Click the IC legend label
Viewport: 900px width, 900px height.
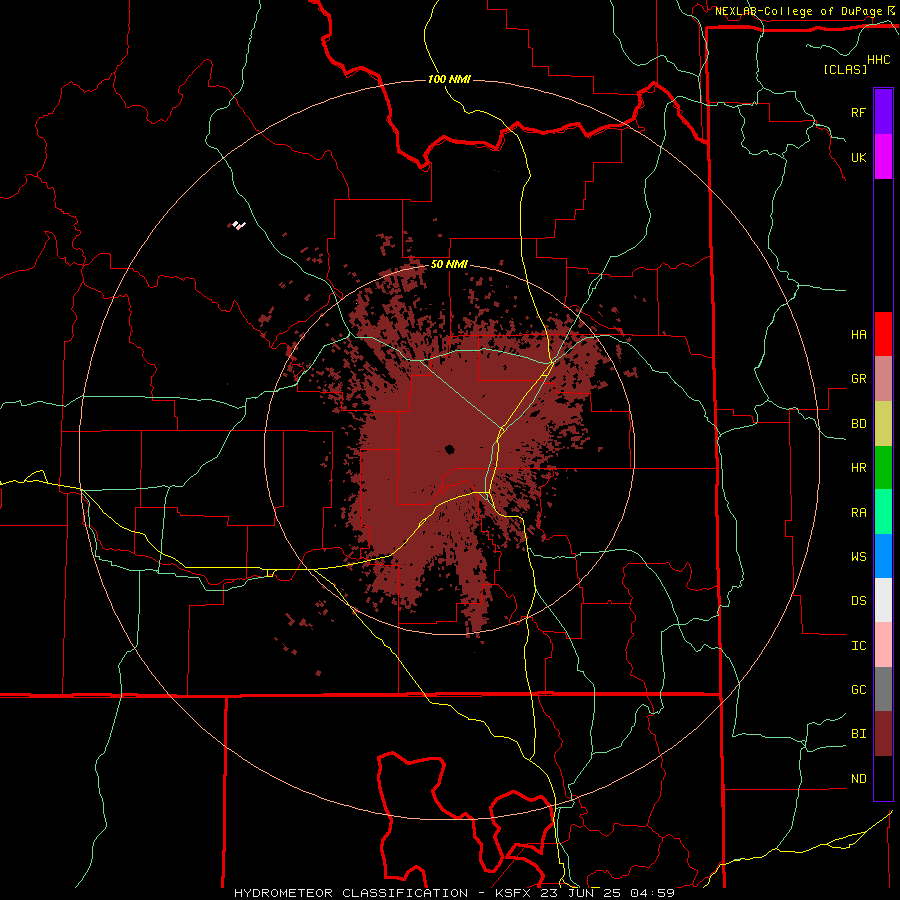point(858,646)
